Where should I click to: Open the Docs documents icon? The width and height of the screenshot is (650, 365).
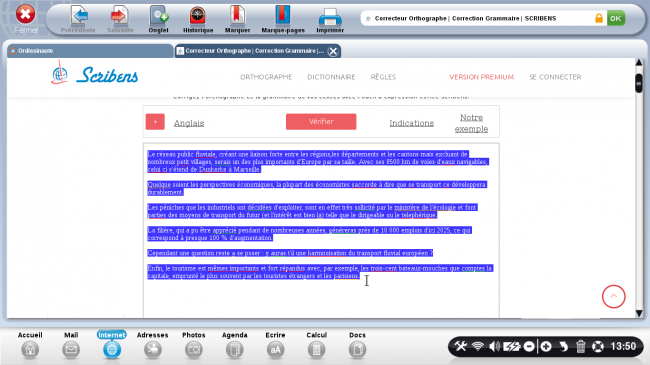357,350
